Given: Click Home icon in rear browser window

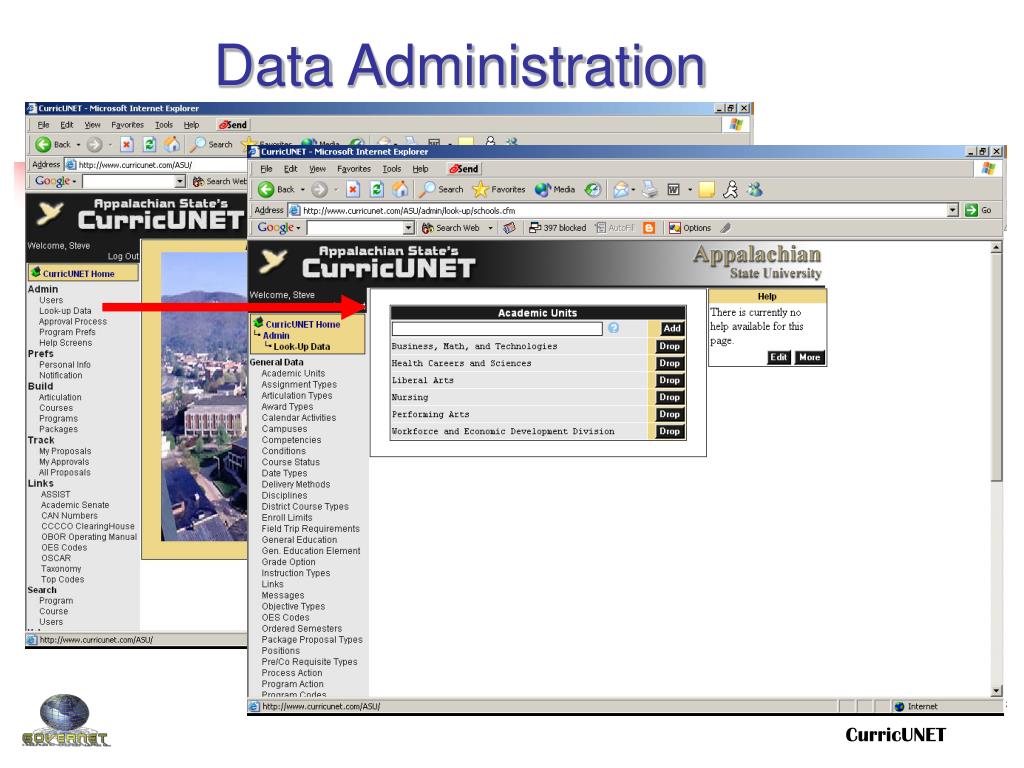Looking at the screenshot, I should pos(172,144).
